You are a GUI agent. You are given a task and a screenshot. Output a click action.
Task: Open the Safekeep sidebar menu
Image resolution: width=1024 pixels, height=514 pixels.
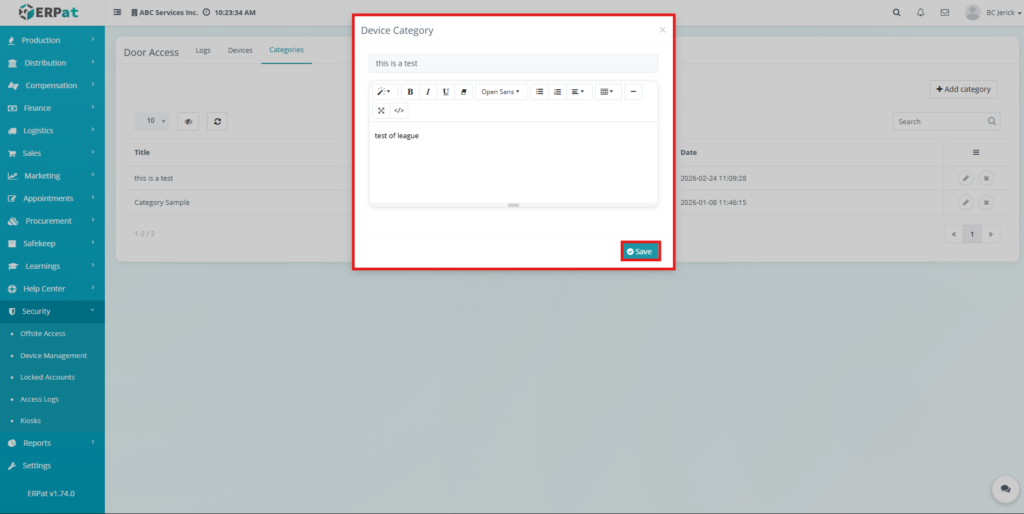52,244
